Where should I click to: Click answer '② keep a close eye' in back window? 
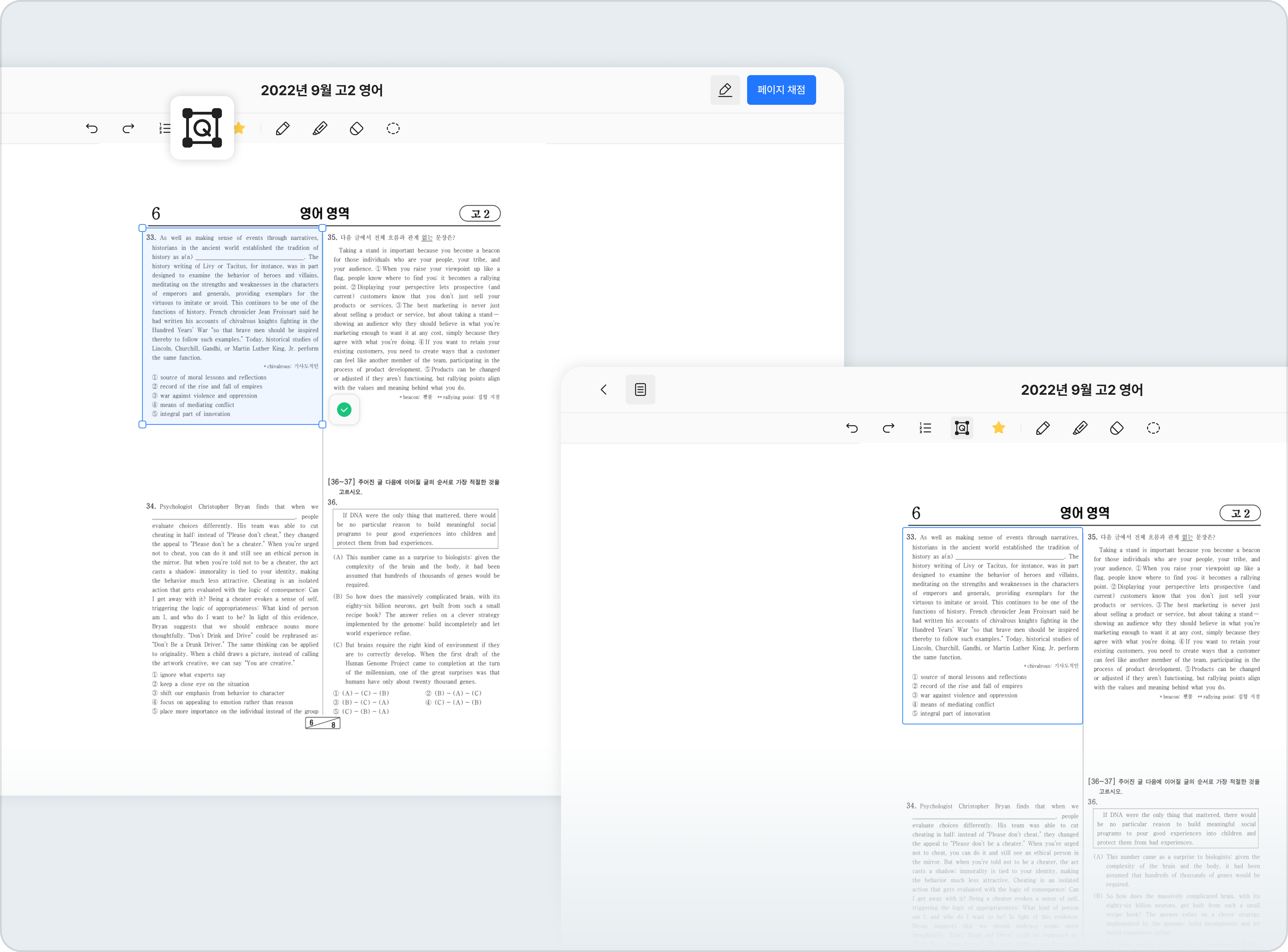[x=201, y=684]
